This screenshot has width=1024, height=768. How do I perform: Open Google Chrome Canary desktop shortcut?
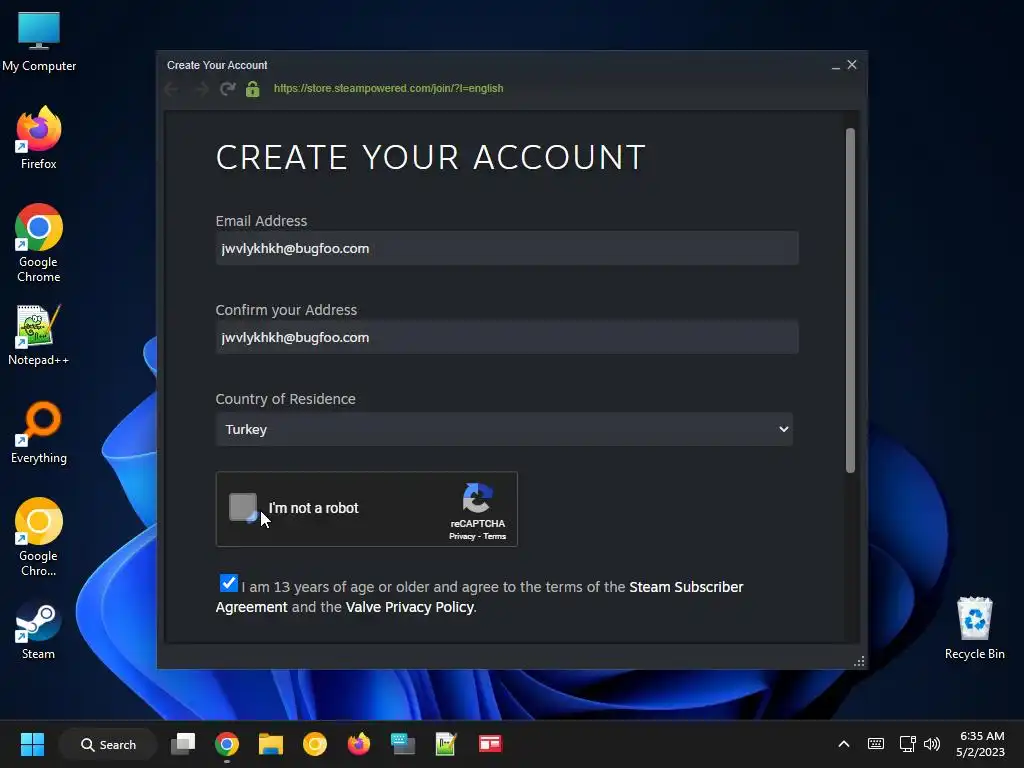[x=39, y=537]
